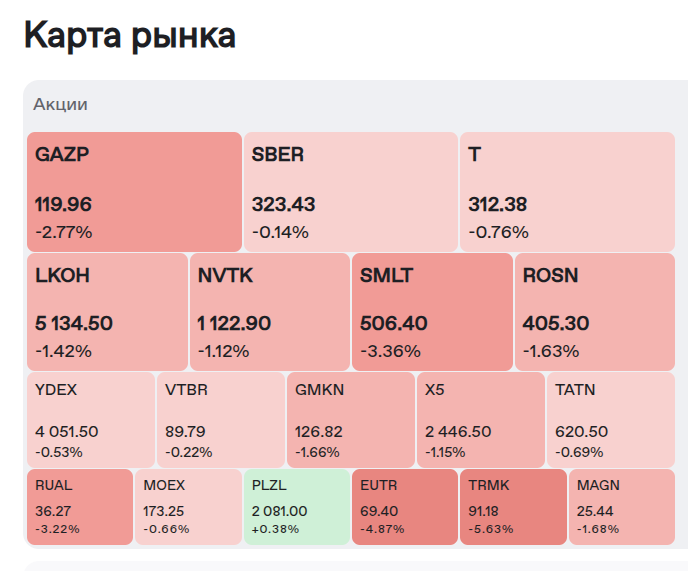The height and width of the screenshot is (571, 688).
Task: Open the T stock tile at 312.38
Action: (567, 192)
